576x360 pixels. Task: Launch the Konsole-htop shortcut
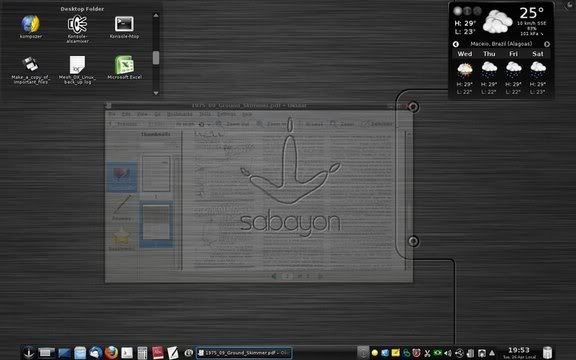(124, 27)
